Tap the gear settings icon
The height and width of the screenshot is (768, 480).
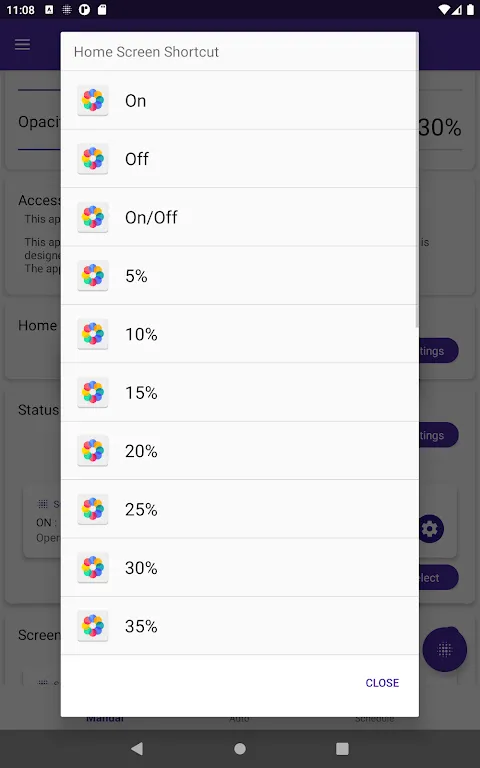coord(431,529)
